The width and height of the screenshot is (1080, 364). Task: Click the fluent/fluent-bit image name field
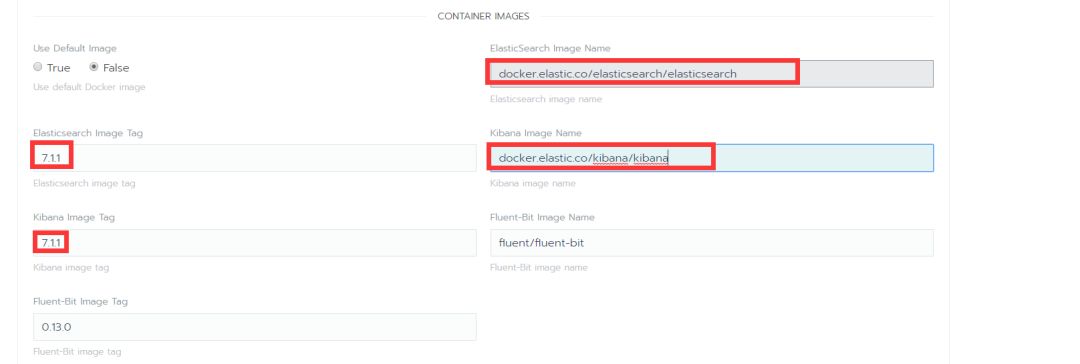(712, 243)
